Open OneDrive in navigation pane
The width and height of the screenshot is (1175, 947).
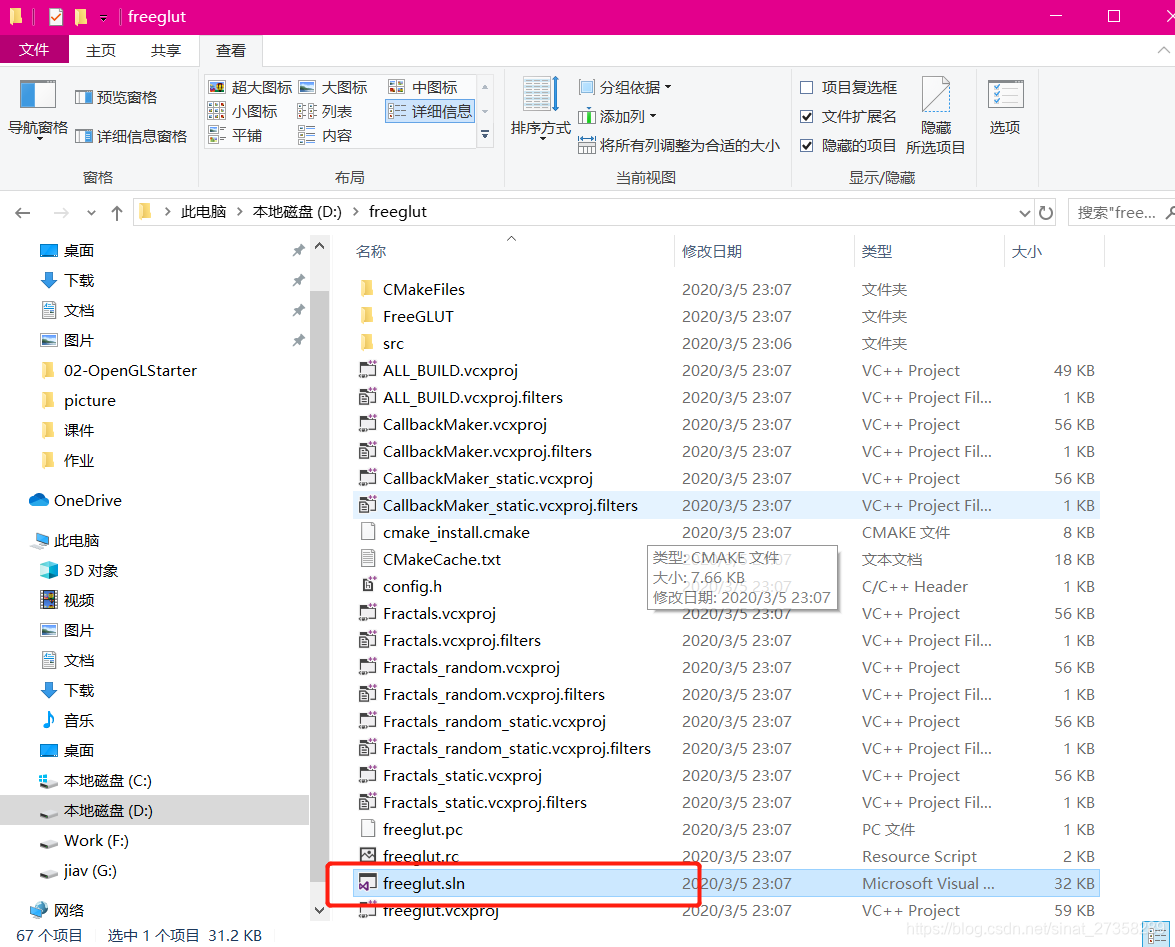[x=75, y=500]
